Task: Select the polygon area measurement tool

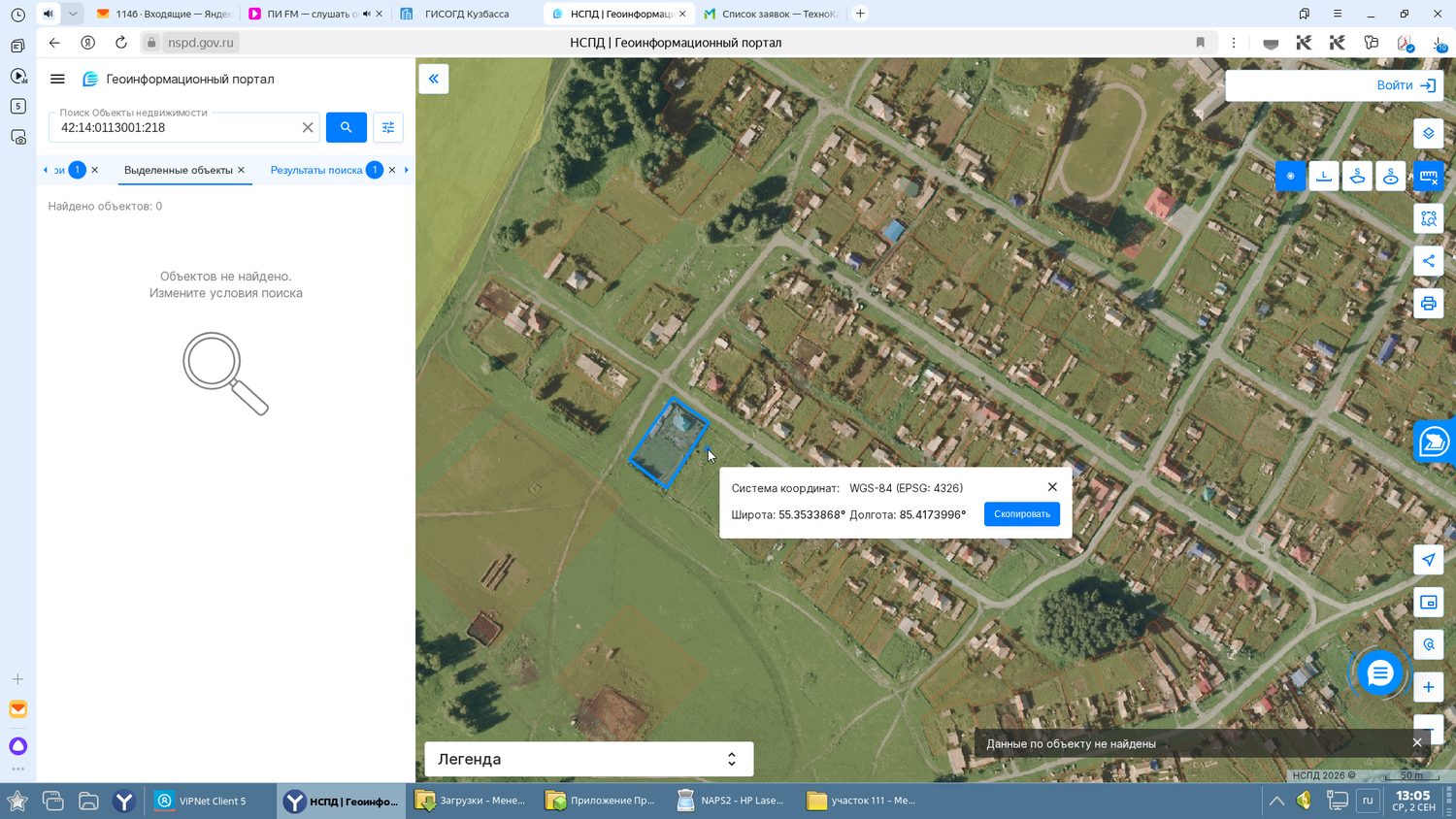Action: pos(1357,176)
